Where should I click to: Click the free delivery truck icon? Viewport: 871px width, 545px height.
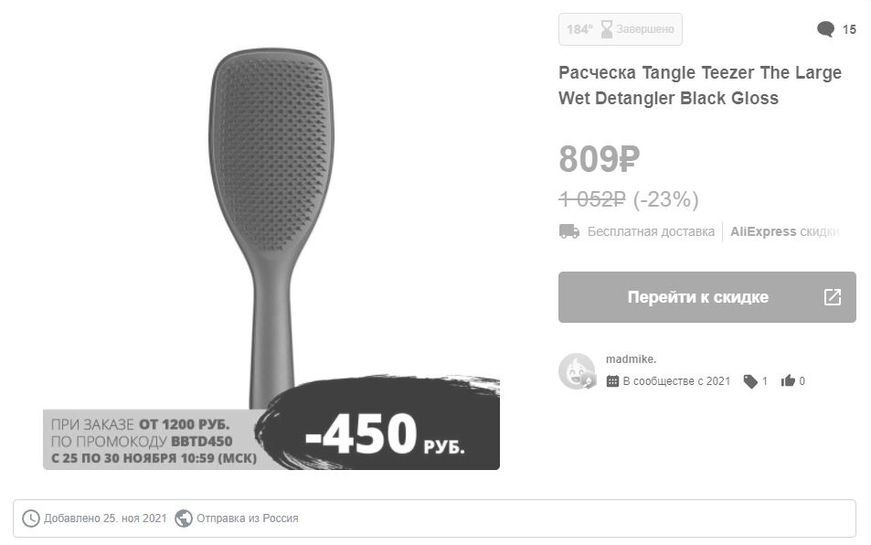pos(569,231)
